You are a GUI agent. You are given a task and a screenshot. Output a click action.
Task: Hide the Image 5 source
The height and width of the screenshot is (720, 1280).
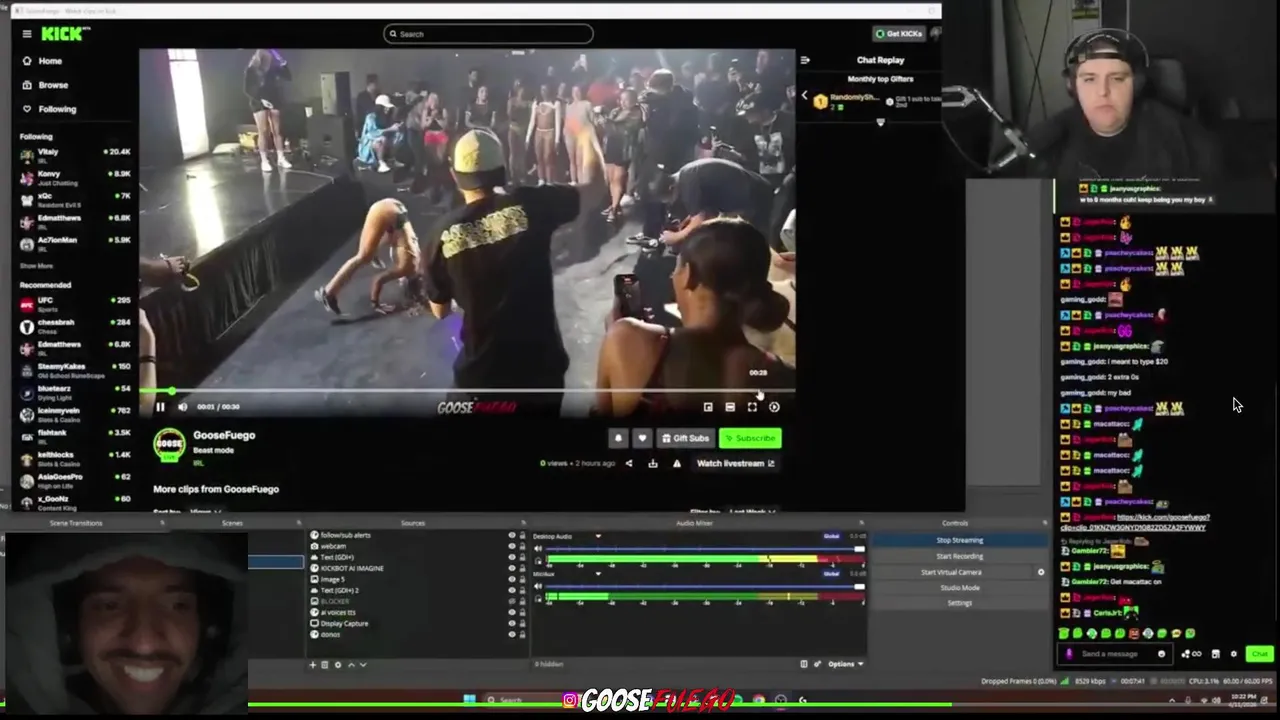coord(511,580)
